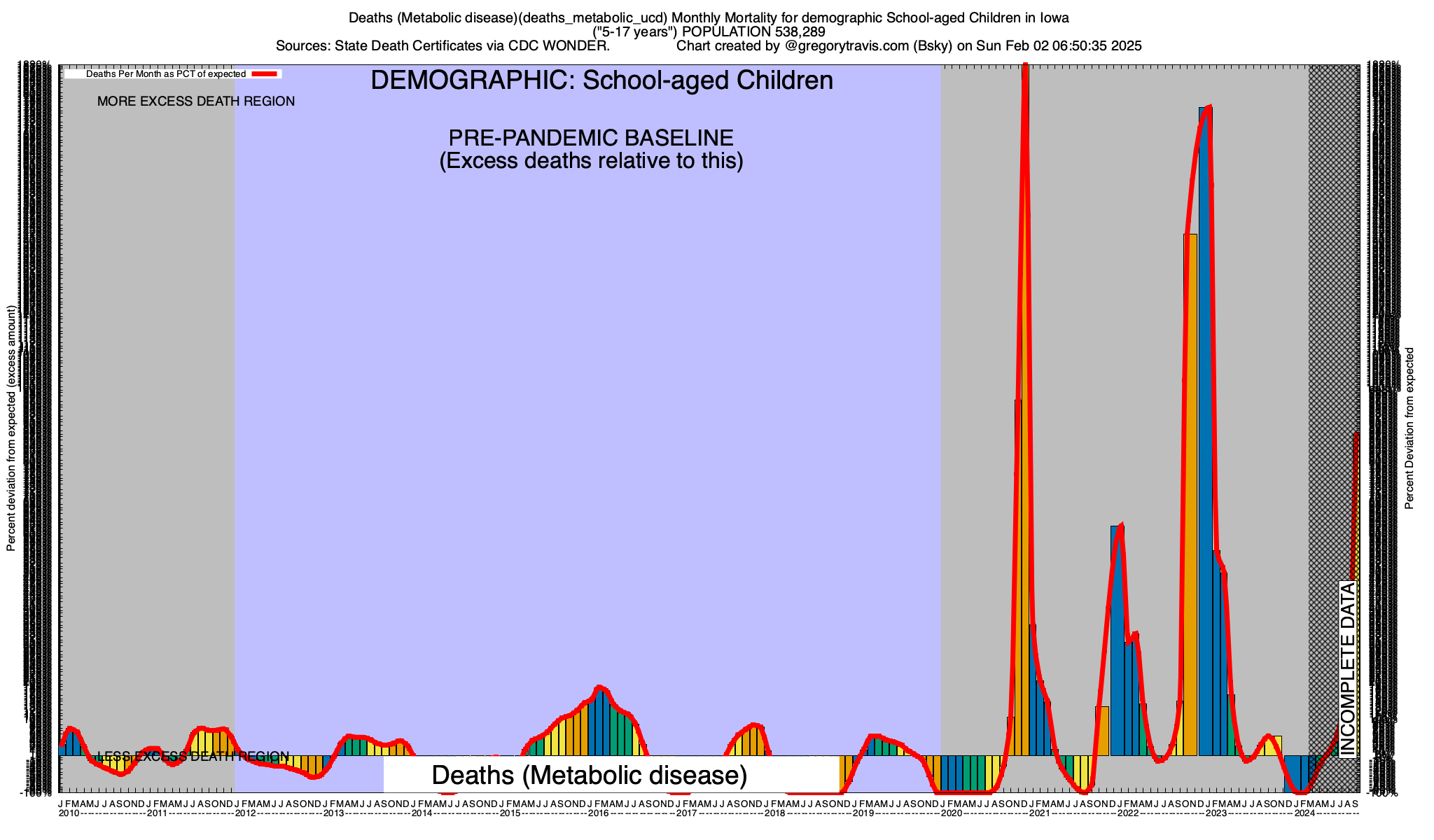Click the 2019 year label on x-axis
The image size is (1434, 840).
coord(863,813)
